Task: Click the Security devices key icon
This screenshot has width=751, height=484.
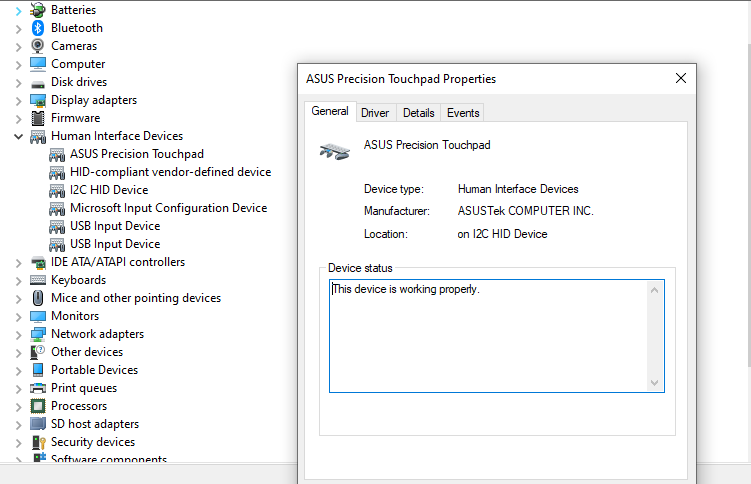Action: coord(38,442)
